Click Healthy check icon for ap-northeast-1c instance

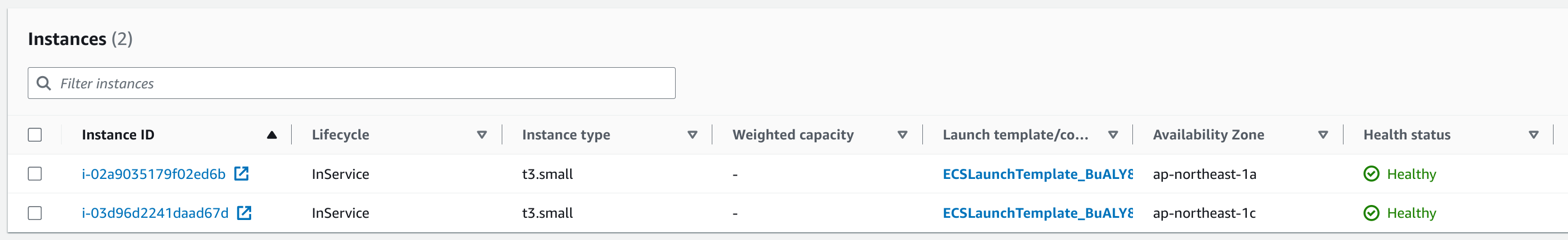point(1371,213)
